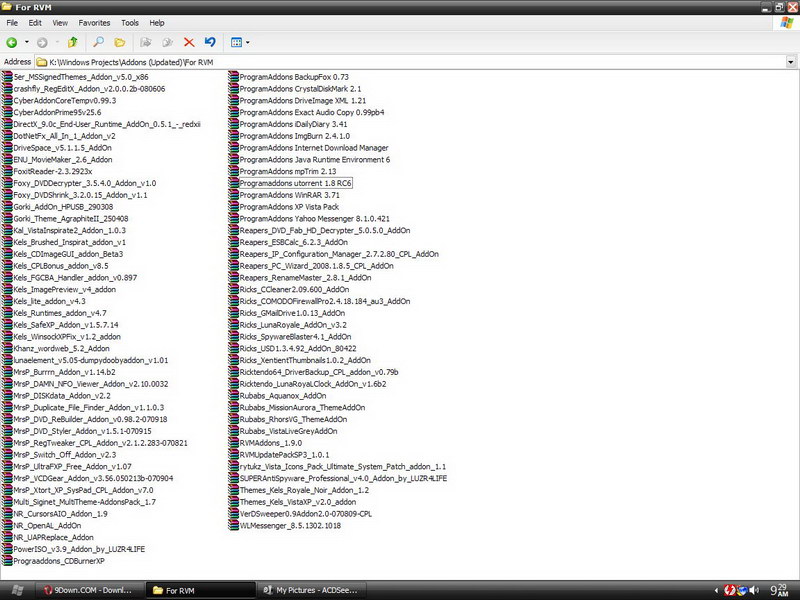Open the Search pane magnifier button
The image size is (800, 600).
point(98,42)
